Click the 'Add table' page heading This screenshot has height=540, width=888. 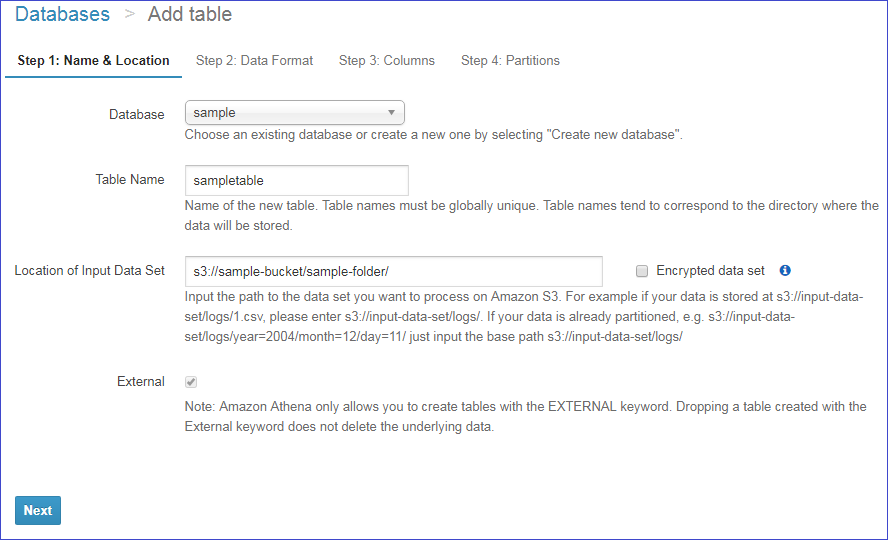[190, 15]
